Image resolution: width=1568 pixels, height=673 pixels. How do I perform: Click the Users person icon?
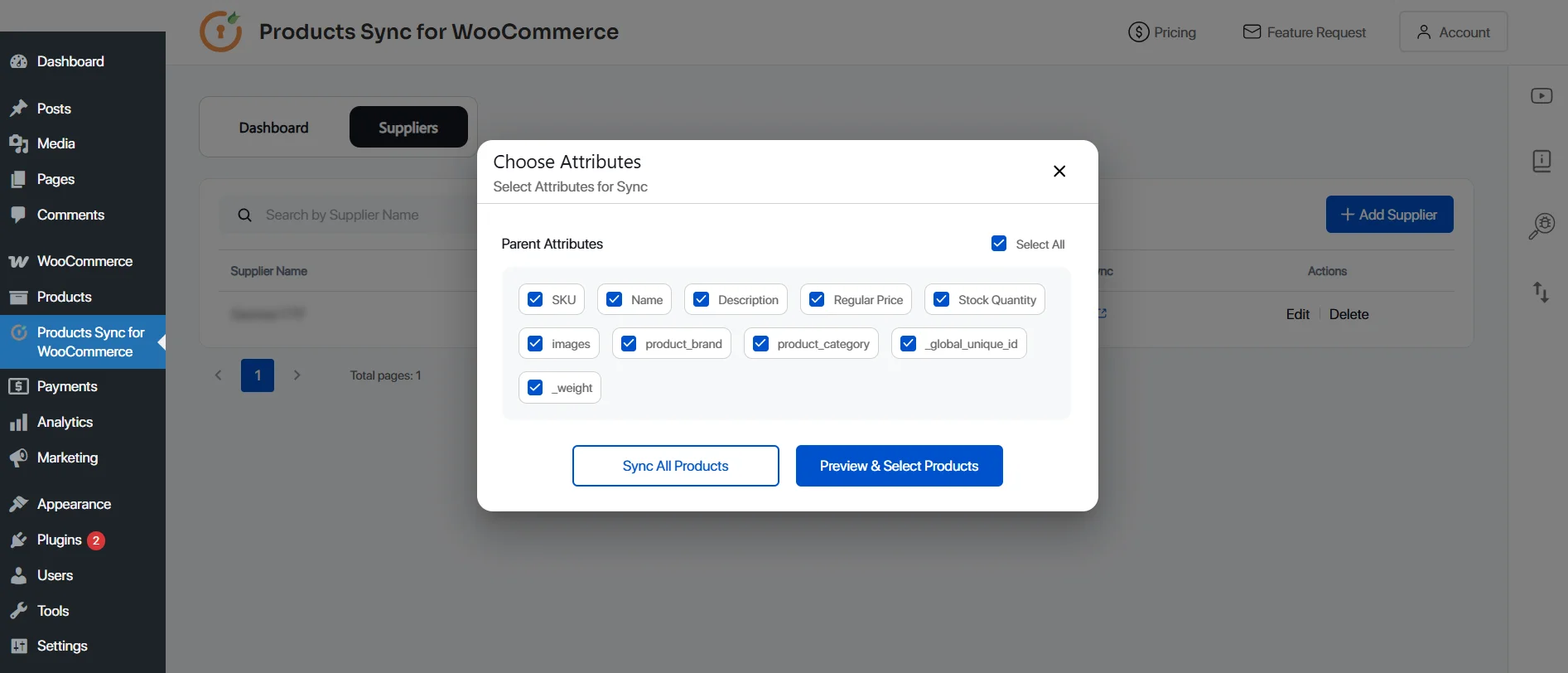coord(18,575)
